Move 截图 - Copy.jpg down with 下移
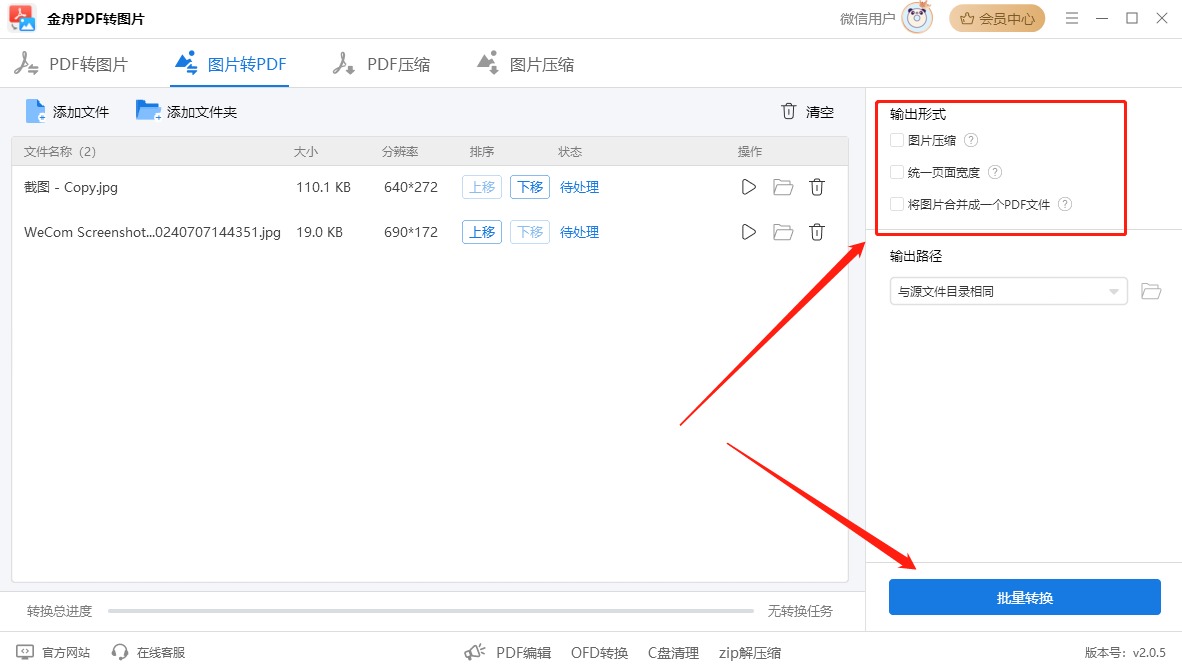 [x=529, y=186]
